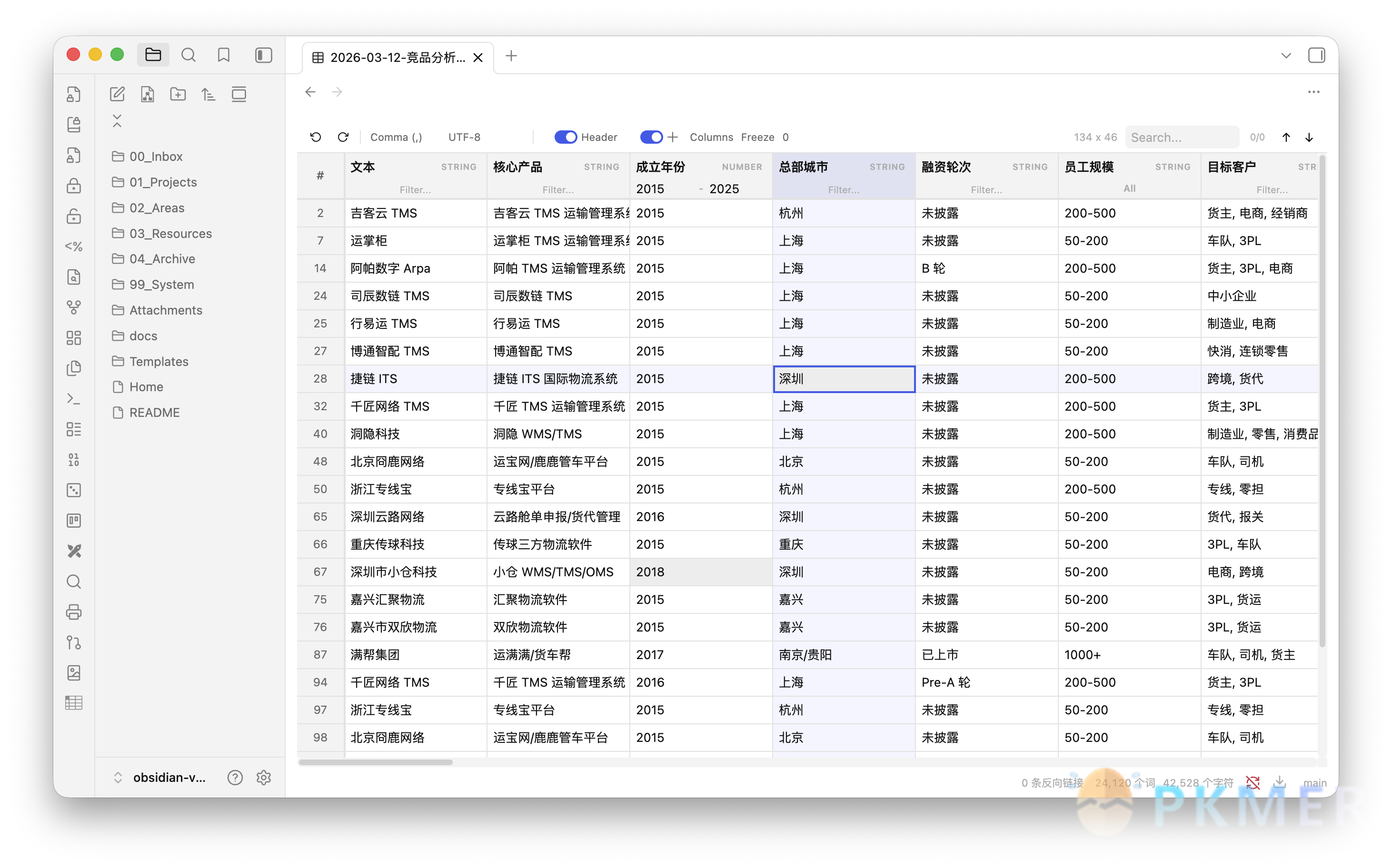The width and height of the screenshot is (1392, 868).
Task: Toggle the Header switch
Action: 566,137
